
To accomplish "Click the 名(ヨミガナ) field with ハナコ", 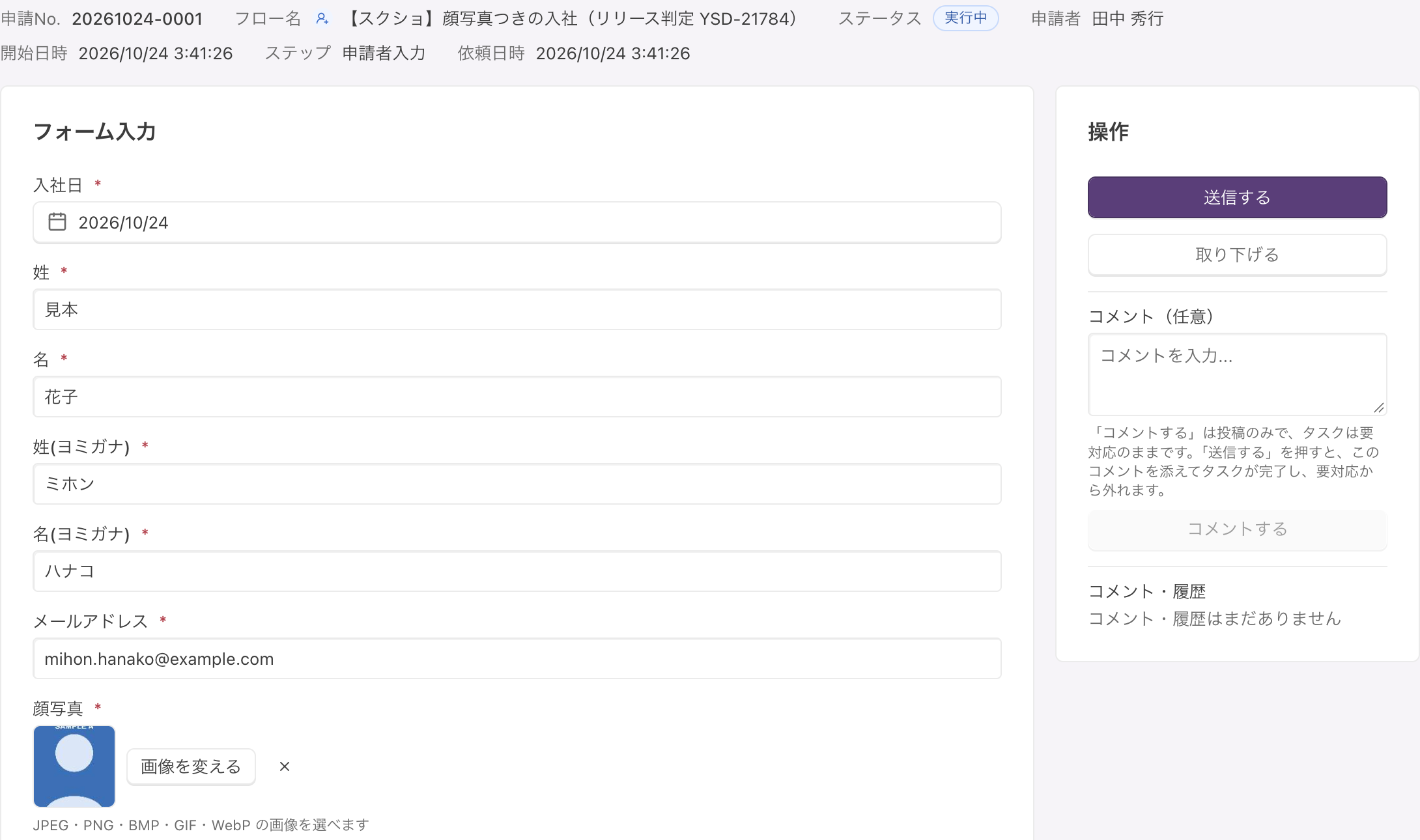I will tap(517, 571).
